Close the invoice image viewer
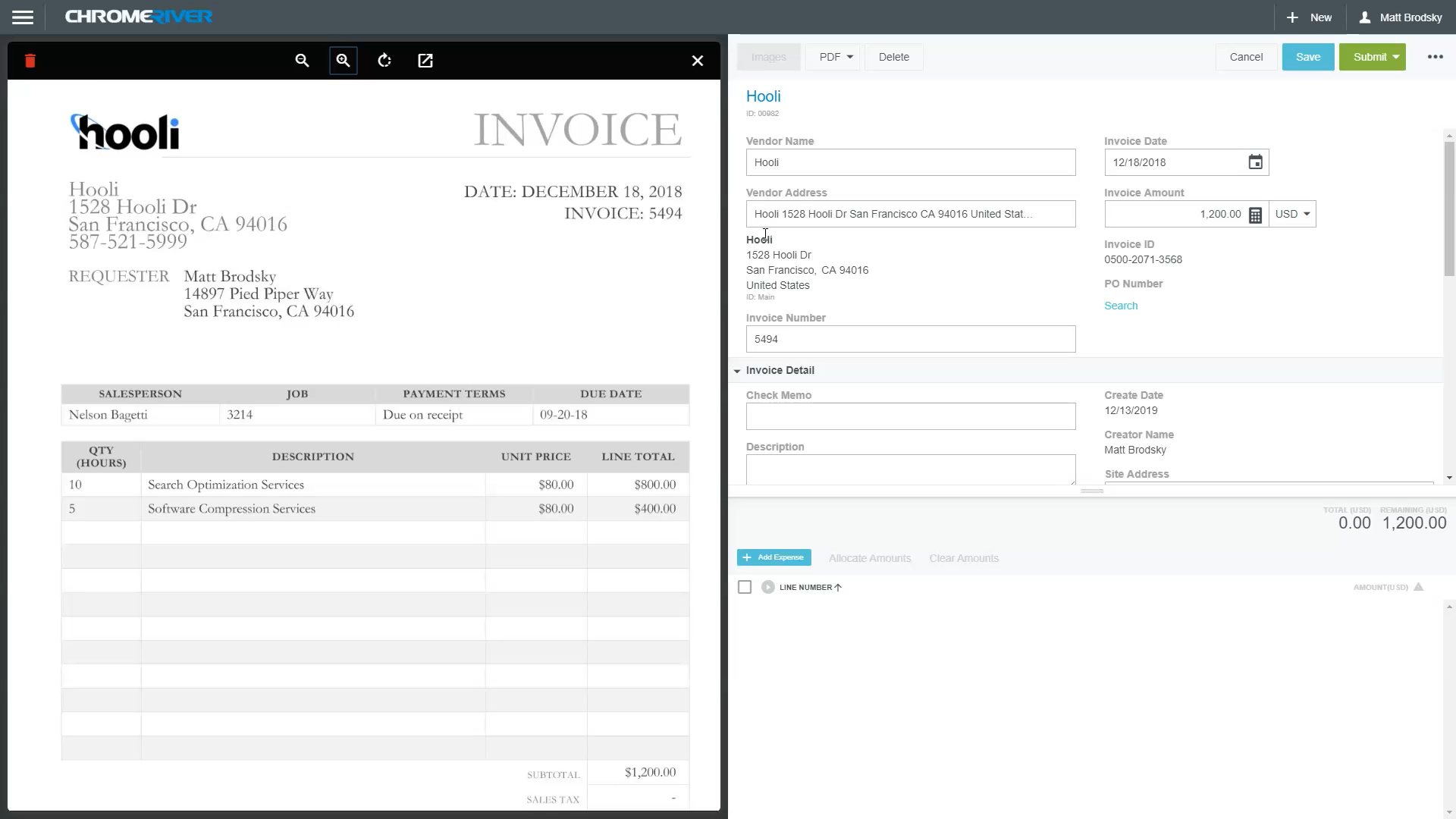The width and height of the screenshot is (1456, 819). point(698,61)
